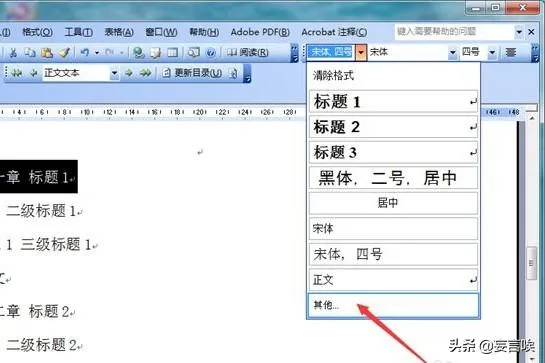Click the style box showing 宋体, 四号
Viewport: 545px width, 363px height.
coord(332,52)
